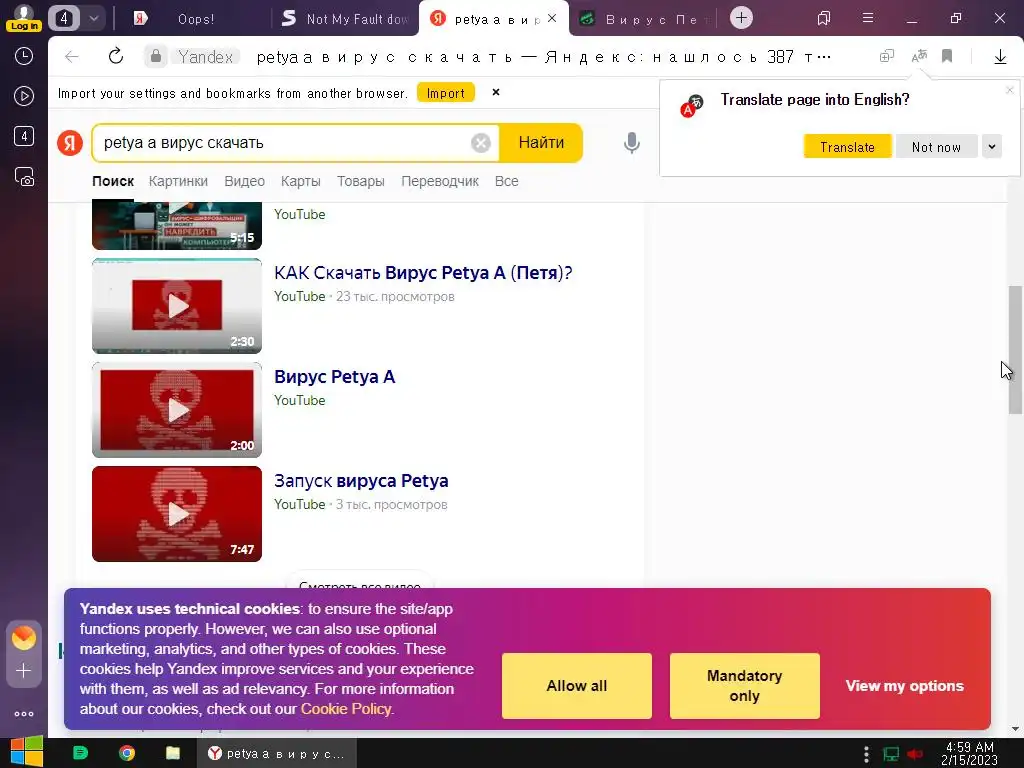Open the media player sidebar icon
Viewport: 1024px width, 768px height.
(x=24, y=97)
